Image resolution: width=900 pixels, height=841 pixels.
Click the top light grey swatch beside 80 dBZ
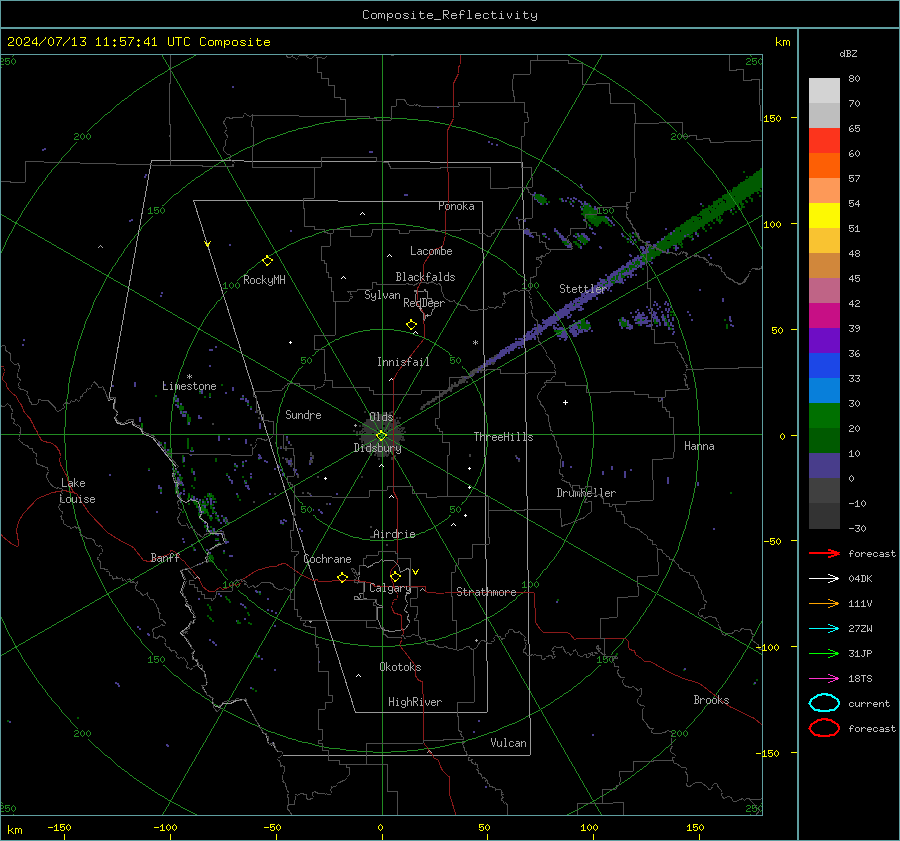824,91
